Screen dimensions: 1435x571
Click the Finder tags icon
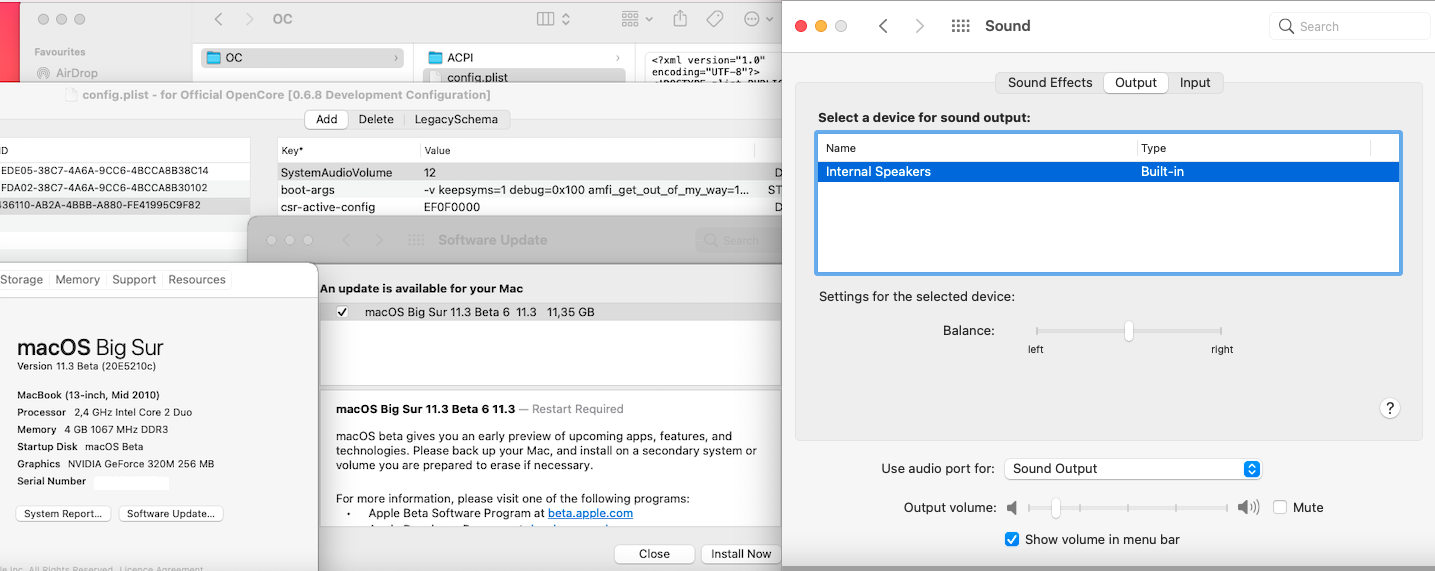pyautogui.click(x=714, y=19)
